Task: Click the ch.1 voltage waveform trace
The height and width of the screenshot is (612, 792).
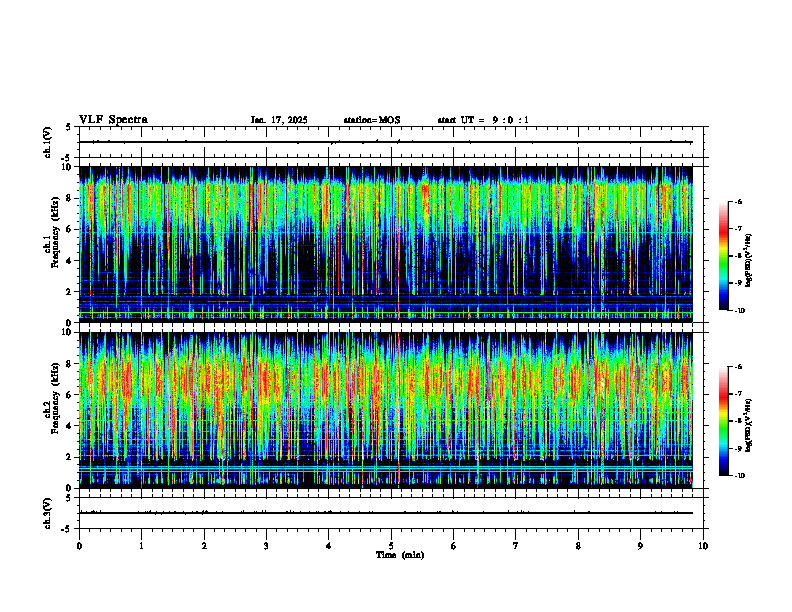Action: 385,142
